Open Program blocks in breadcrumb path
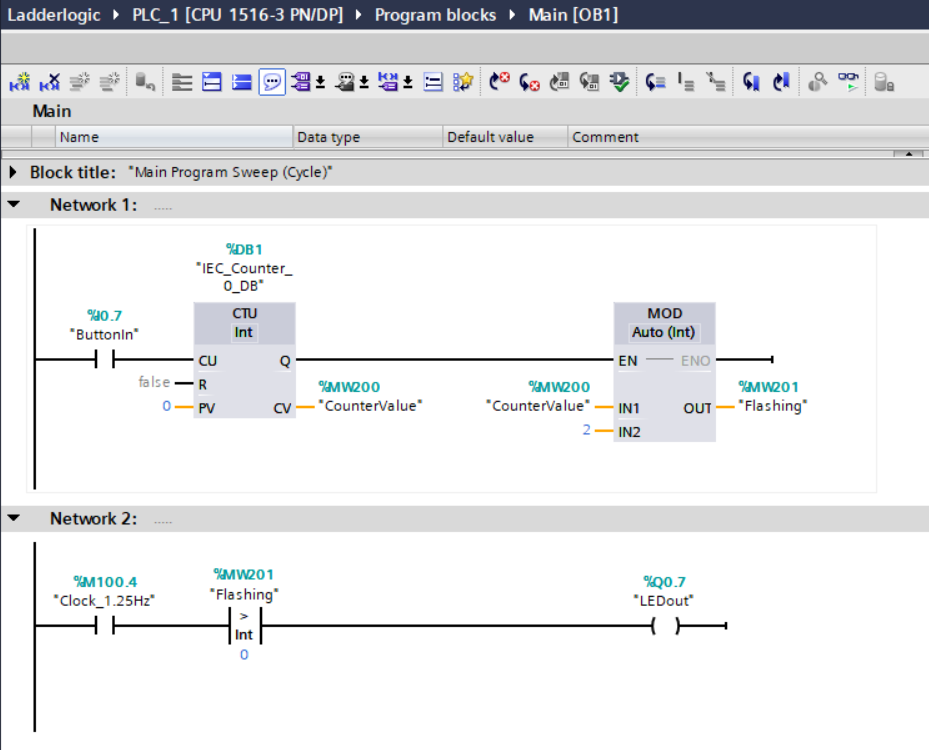 pyautogui.click(x=437, y=15)
